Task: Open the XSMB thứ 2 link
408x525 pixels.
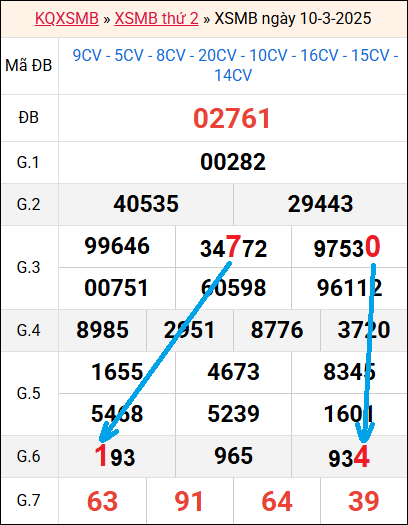Action: (156, 18)
